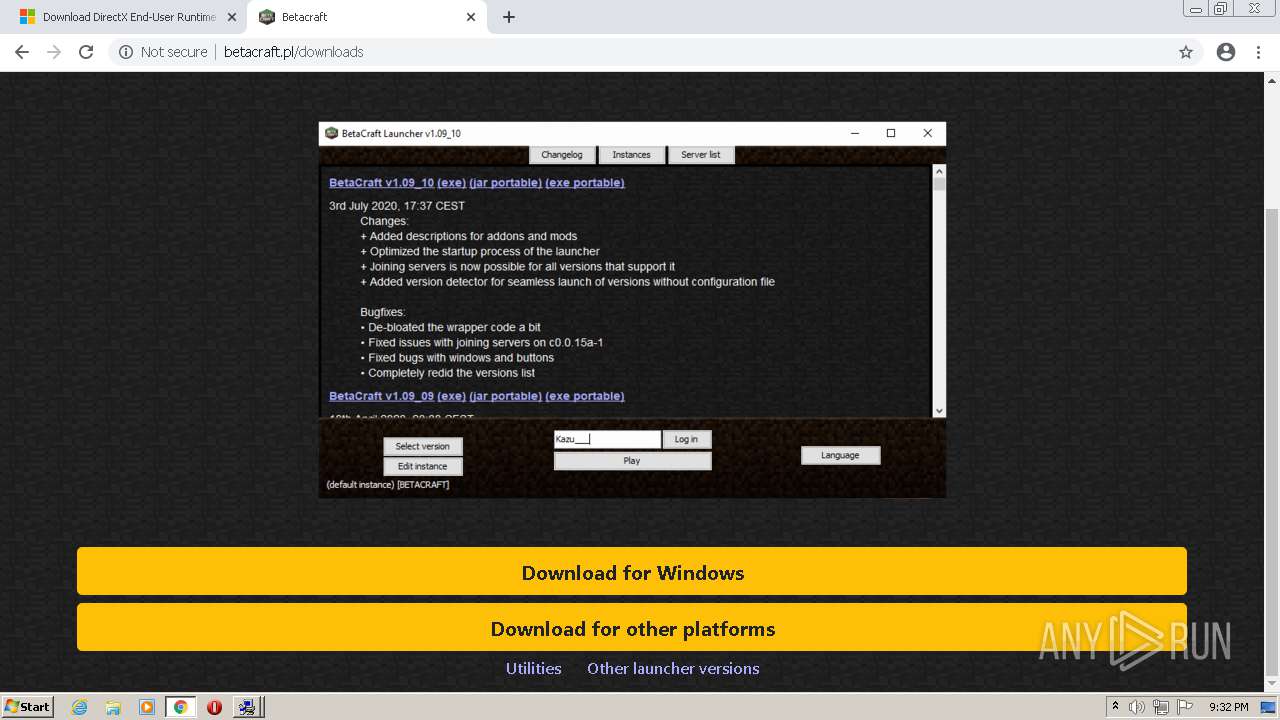Close the Betacraft tab
The height and width of the screenshot is (720, 1280).
click(471, 17)
